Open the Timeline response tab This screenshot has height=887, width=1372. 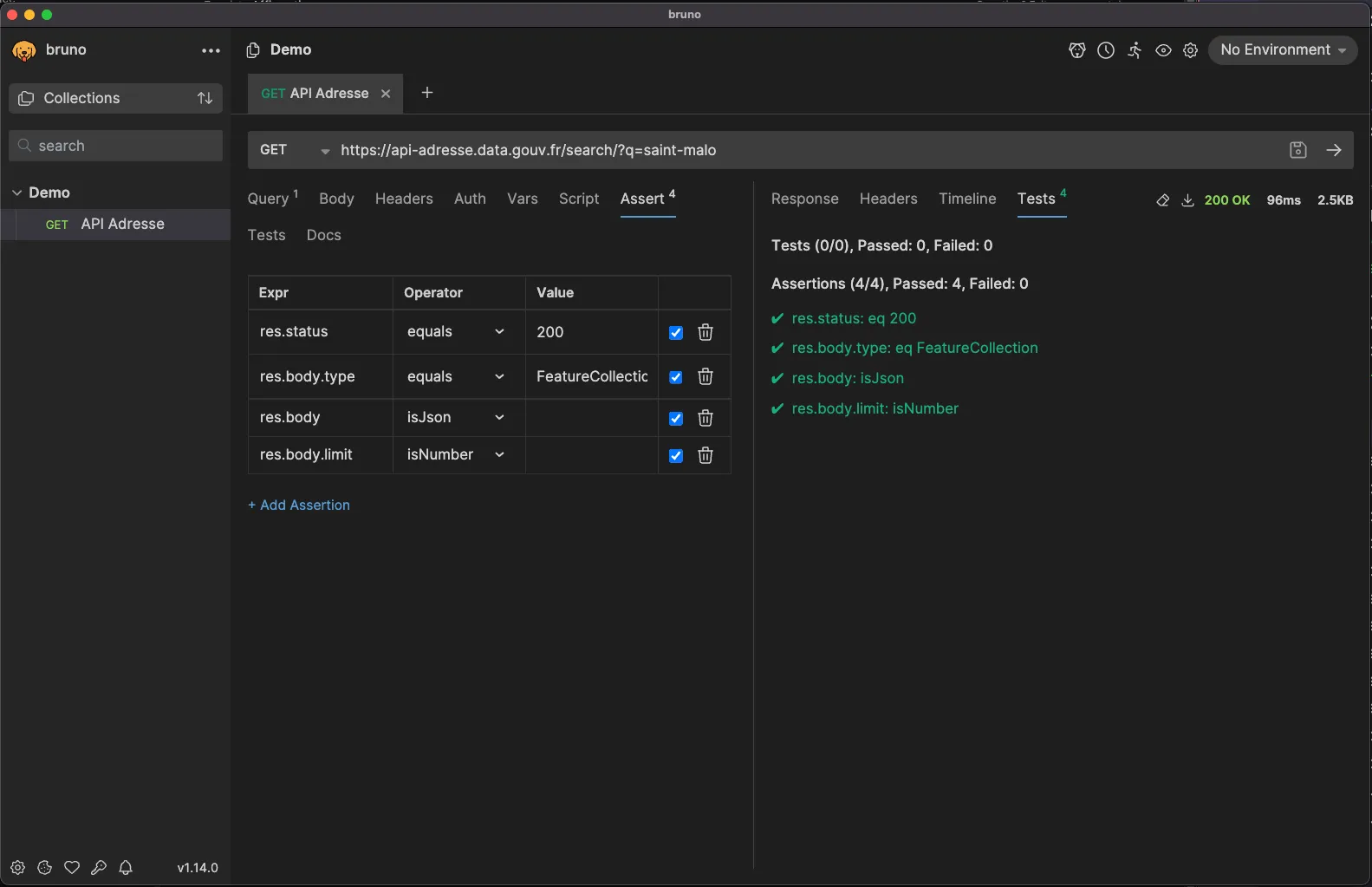(x=966, y=199)
